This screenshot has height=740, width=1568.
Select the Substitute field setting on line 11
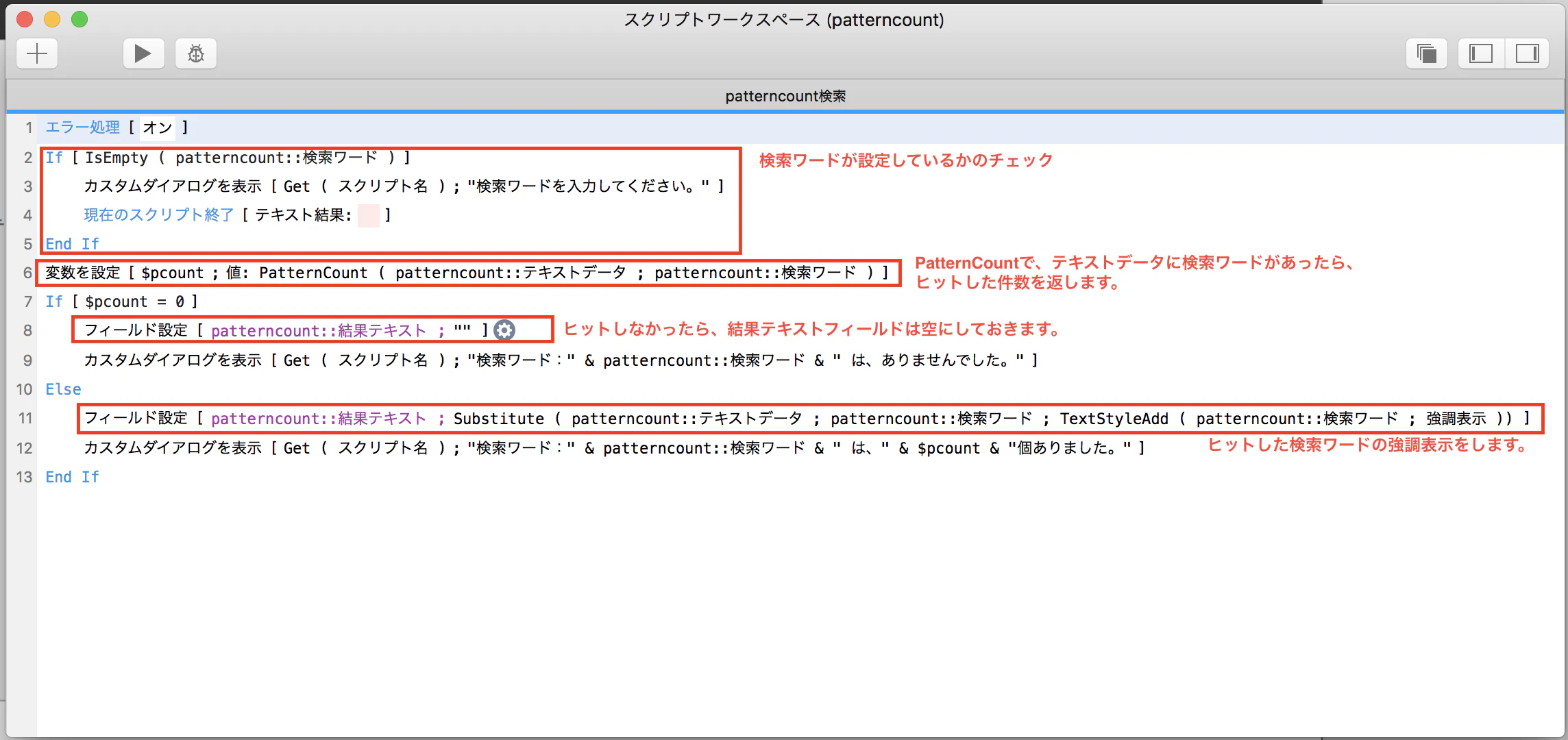click(x=807, y=418)
